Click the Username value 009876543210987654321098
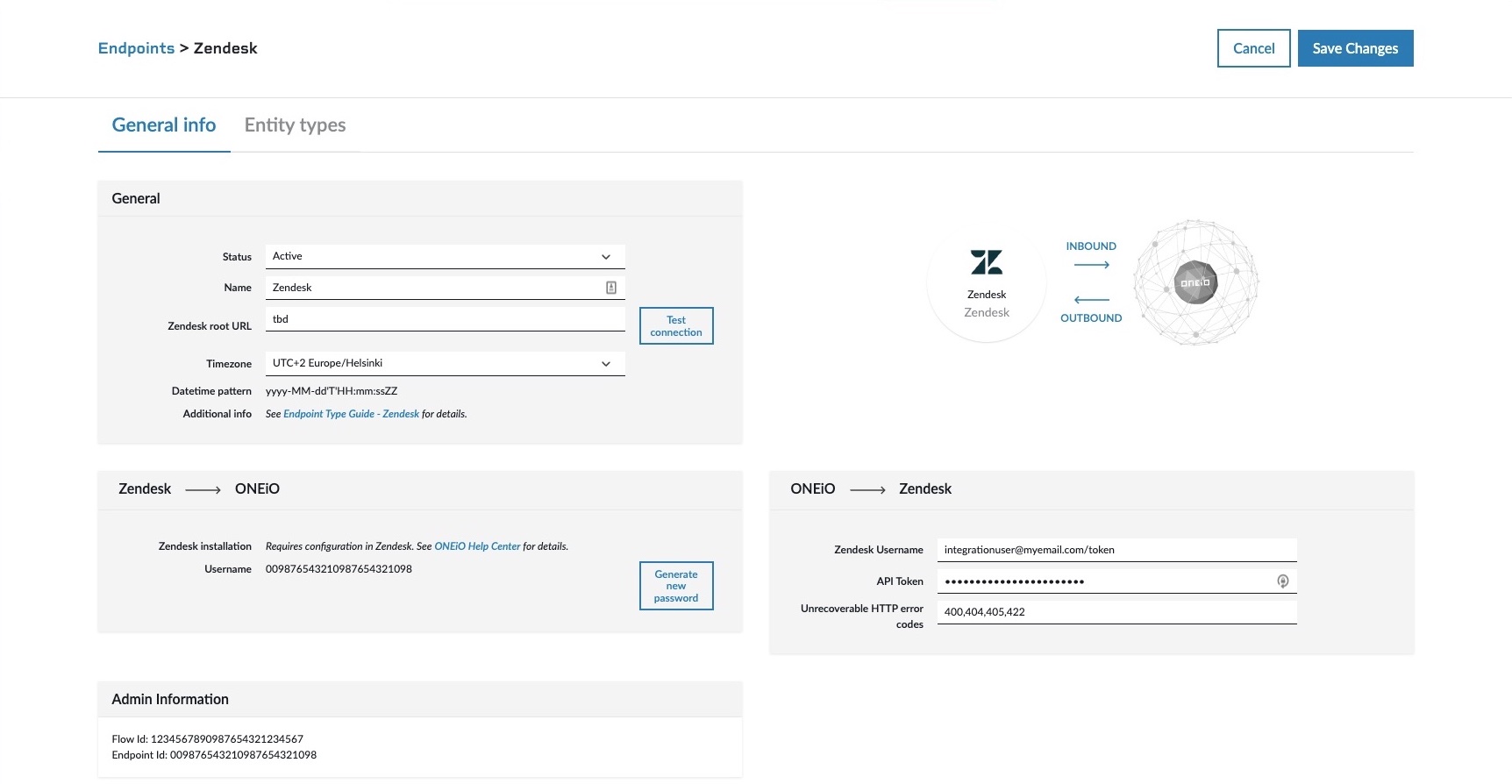Image resolution: width=1512 pixels, height=784 pixels. point(339,569)
